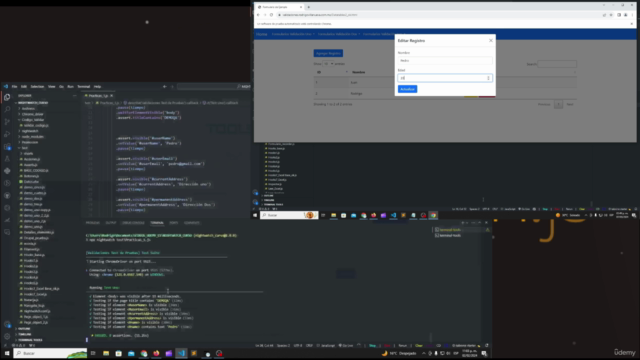Switch to the DEBUG CONSOLE panel tab
The height and width of the screenshot is (360, 640).
(133, 223)
